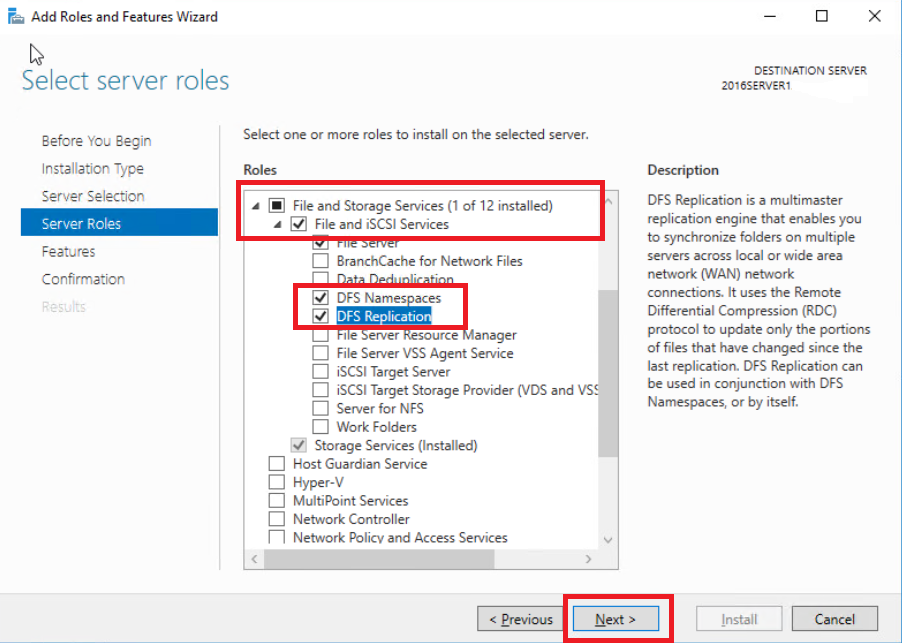Click horizontal scrollbar left arrow
The height and width of the screenshot is (643, 902).
click(x=254, y=559)
